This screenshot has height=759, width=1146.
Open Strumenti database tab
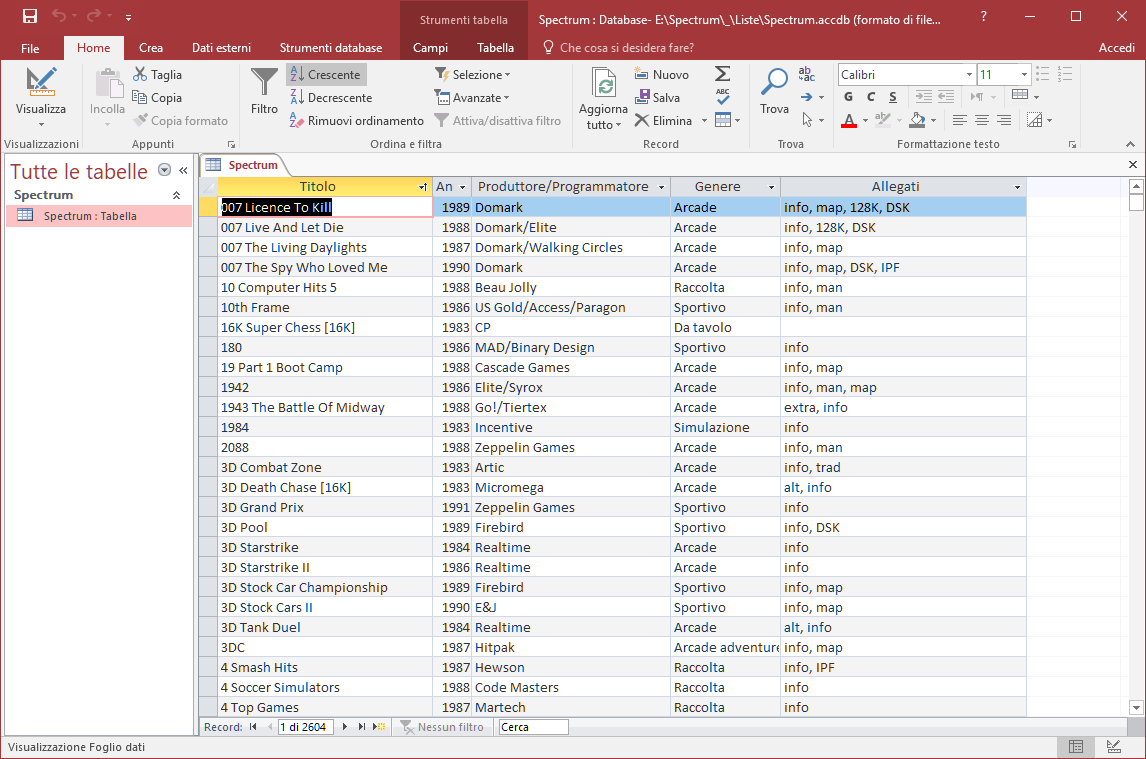point(330,48)
